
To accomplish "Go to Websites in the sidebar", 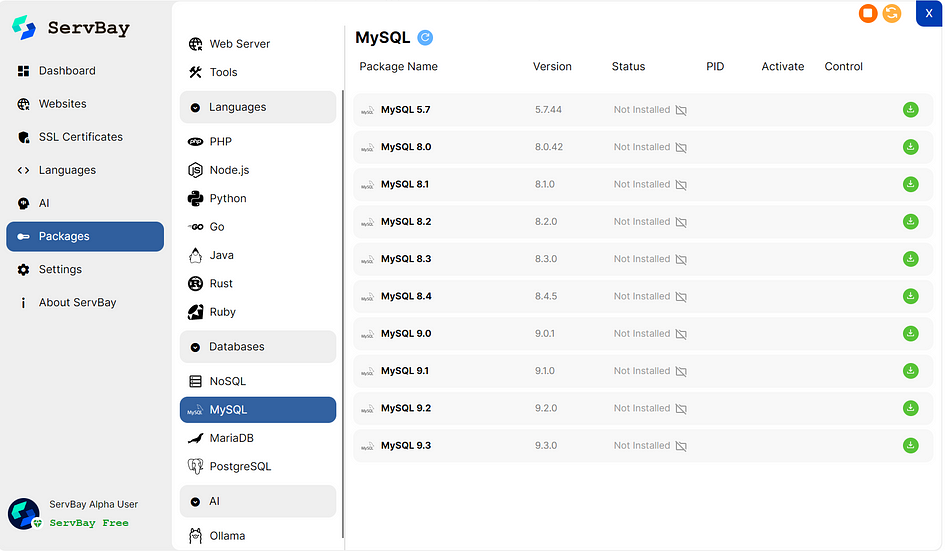I will click(x=85, y=104).
